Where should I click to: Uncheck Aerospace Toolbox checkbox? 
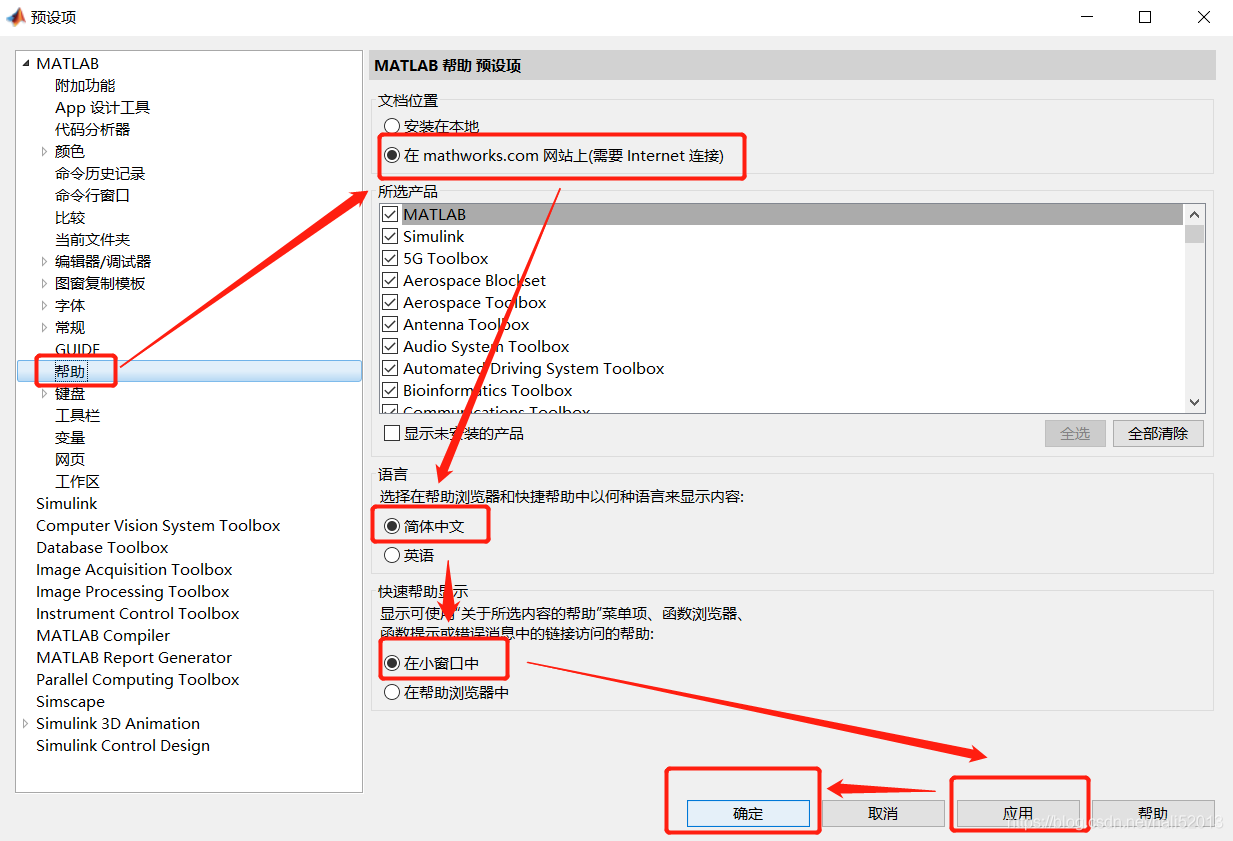tap(391, 302)
